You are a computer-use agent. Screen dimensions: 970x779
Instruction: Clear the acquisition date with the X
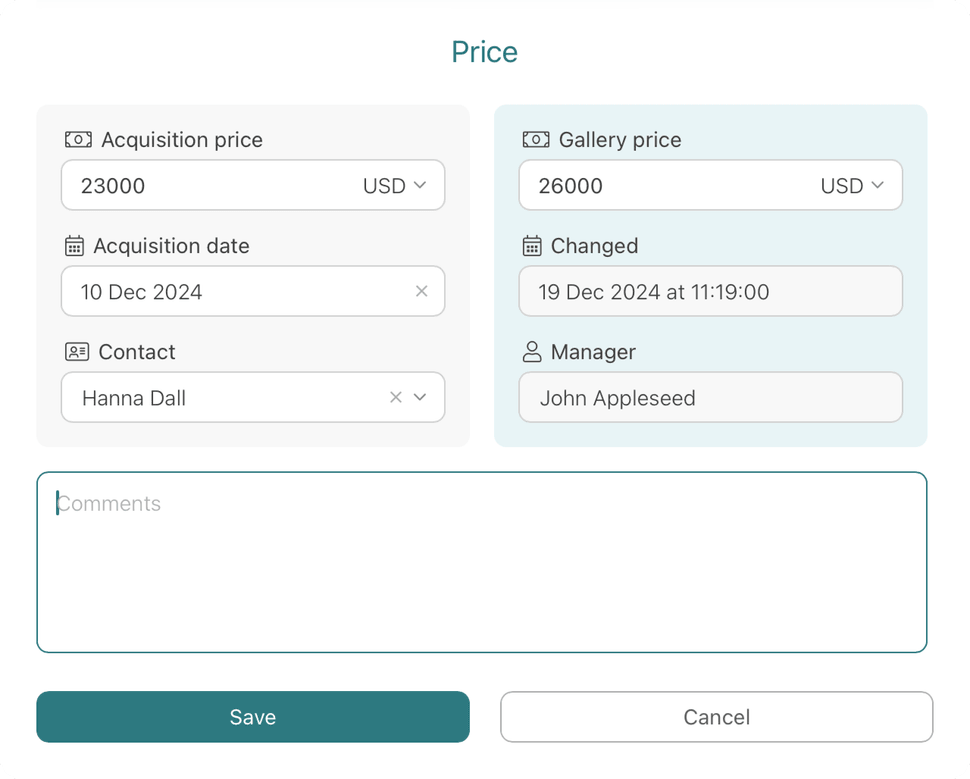tap(421, 291)
